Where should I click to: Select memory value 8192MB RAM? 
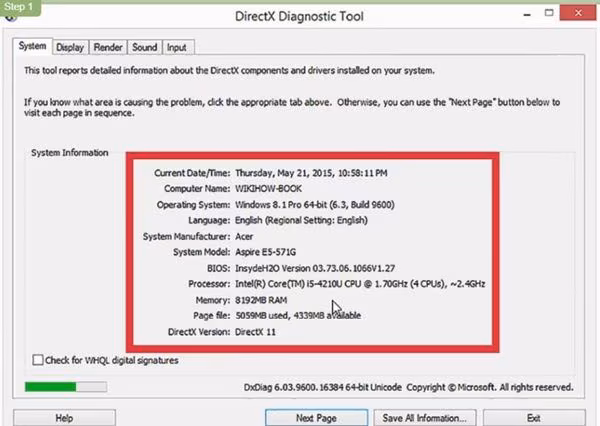coord(261,300)
